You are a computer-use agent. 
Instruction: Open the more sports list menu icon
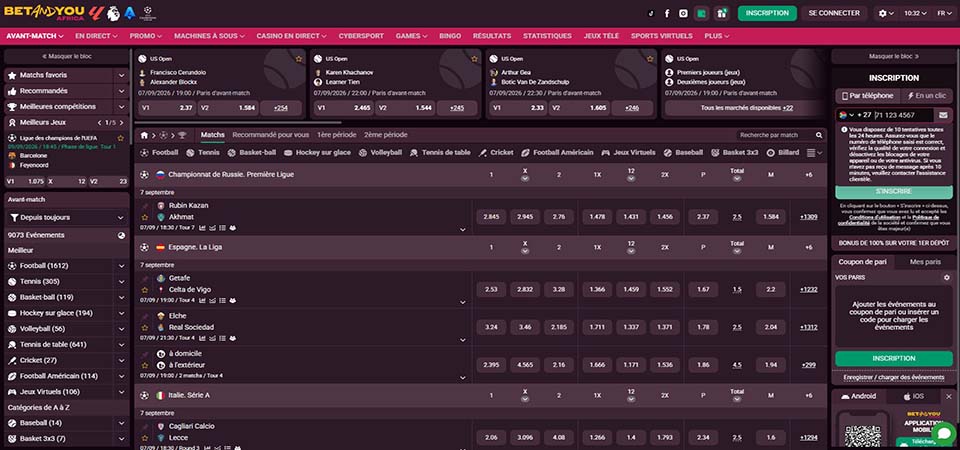(x=814, y=152)
